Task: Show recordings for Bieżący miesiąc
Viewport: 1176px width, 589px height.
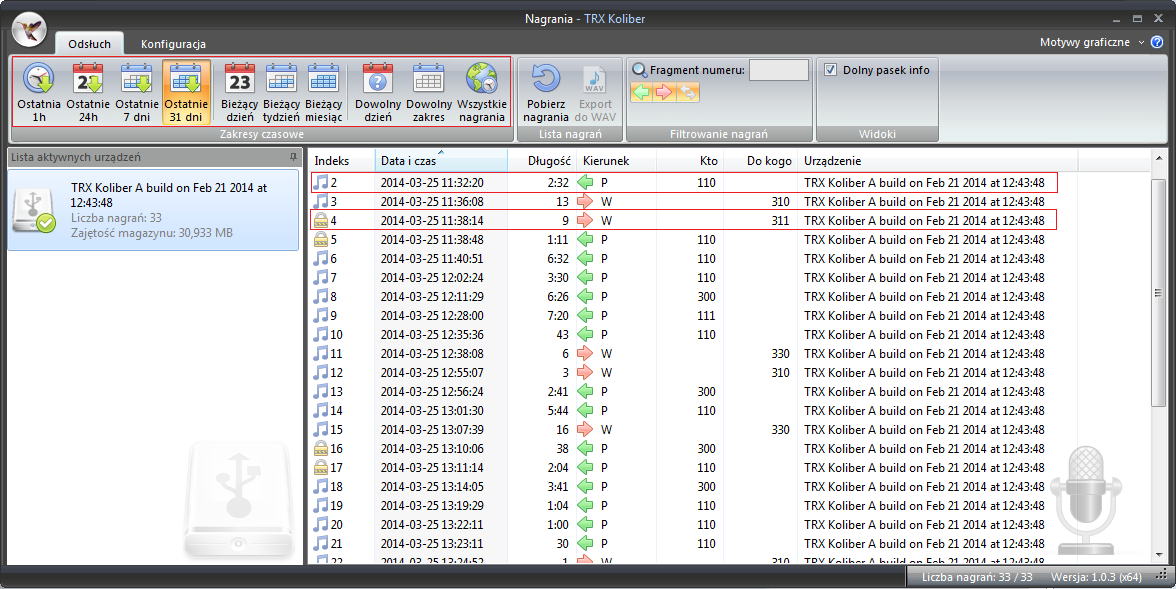Action: click(323, 92)
